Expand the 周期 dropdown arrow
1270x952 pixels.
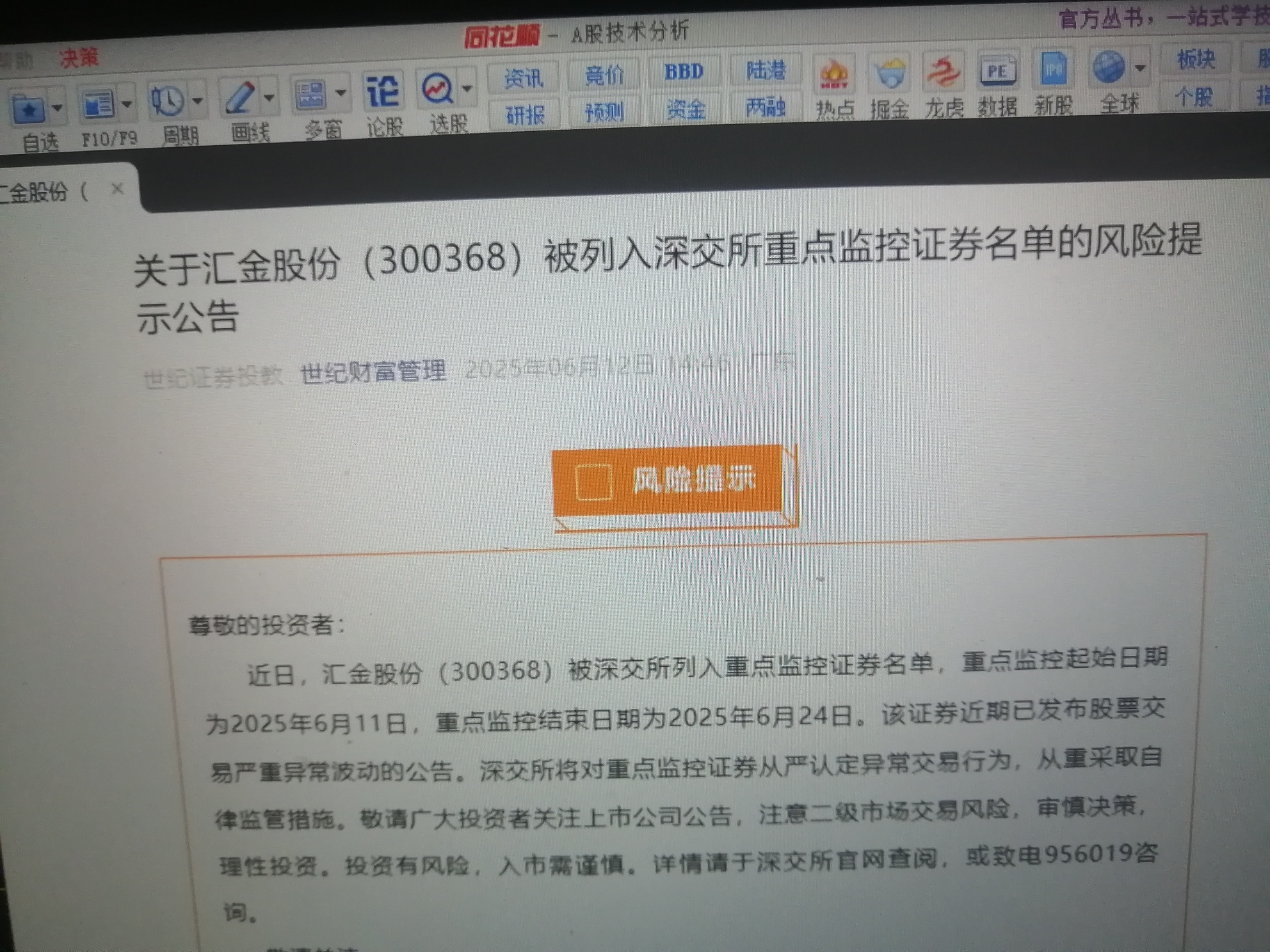click(x=197, y=100)
